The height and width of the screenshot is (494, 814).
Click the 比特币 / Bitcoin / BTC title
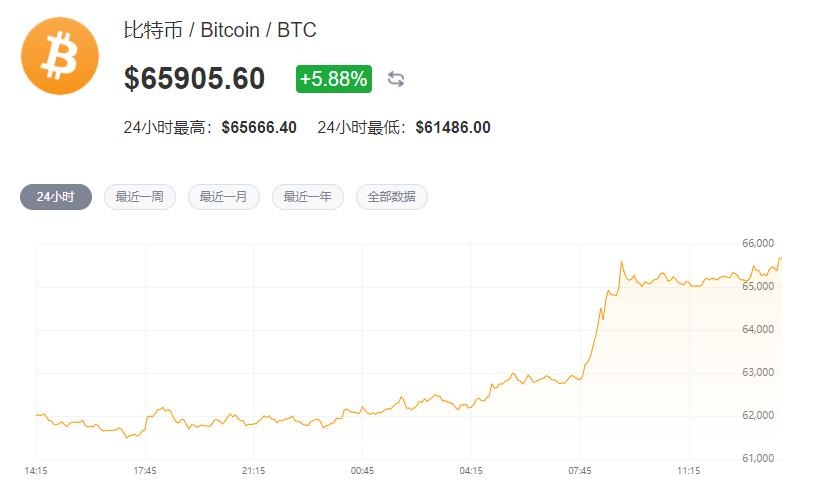point(220,30)
